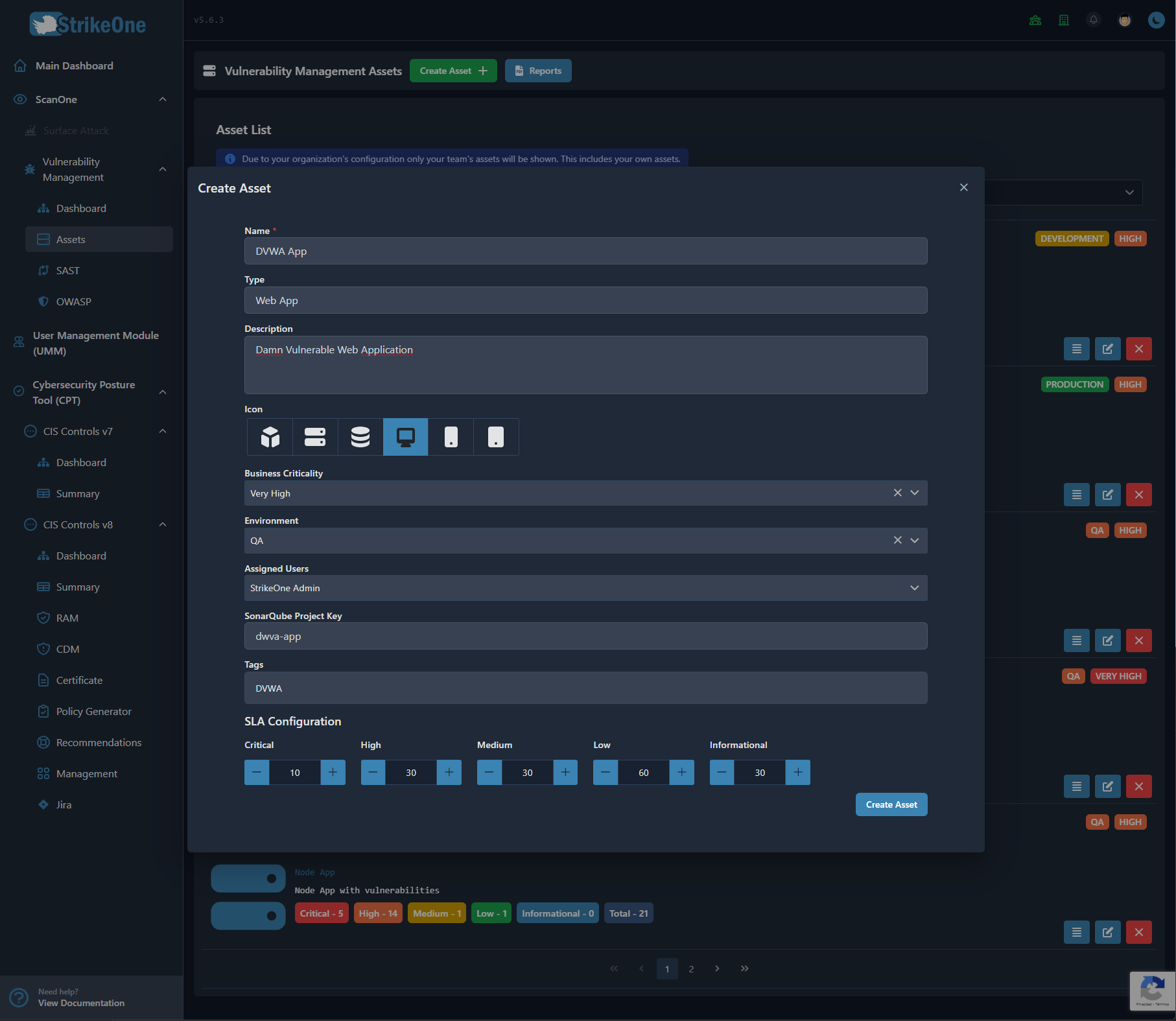Edit the PRODUCTION HIGH asset

point(1108,495)
